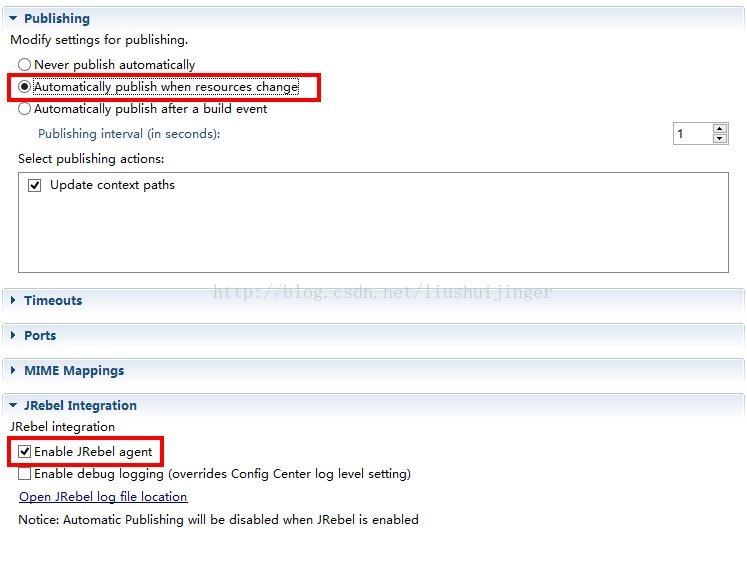
Task: Uncheck Update context paths action
Action: (x=35, y=185)
